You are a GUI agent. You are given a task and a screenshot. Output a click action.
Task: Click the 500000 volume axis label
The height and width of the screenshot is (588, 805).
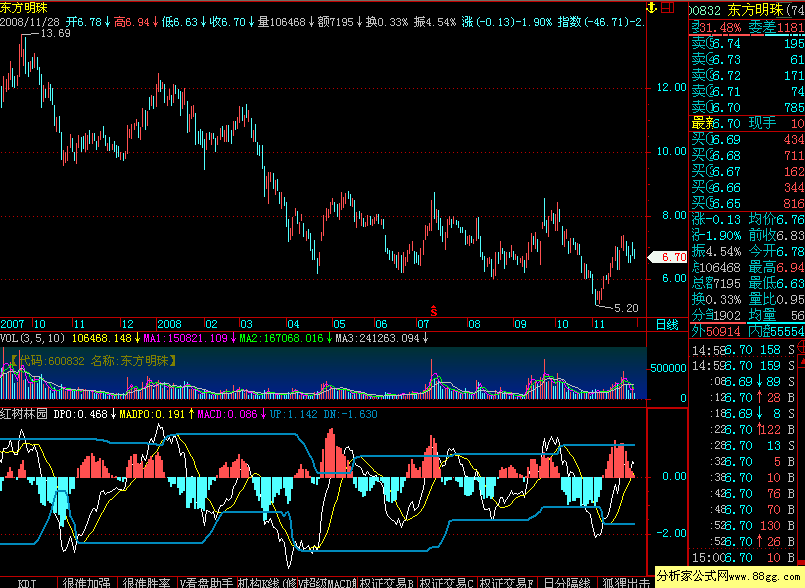pyautogui.click(x=668, y=368)
